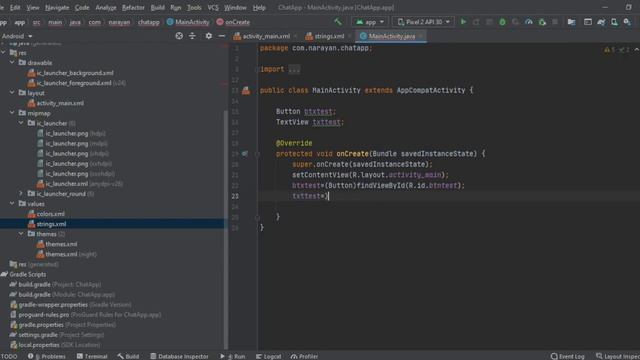Hide the Project panel with the minus icon
Screen dimensions: 640x360
222,36
